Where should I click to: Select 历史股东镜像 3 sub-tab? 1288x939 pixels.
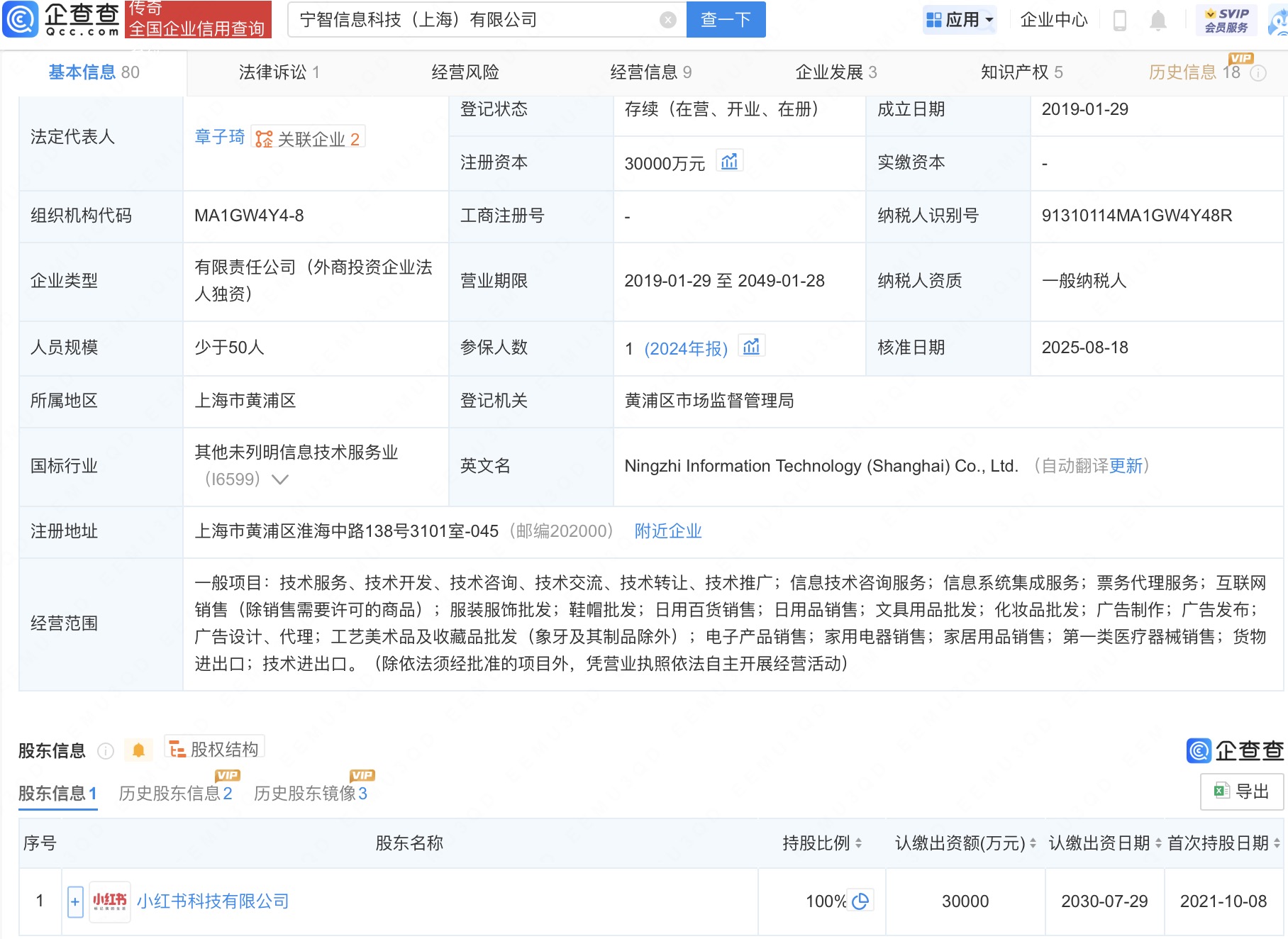pos(311,794)
